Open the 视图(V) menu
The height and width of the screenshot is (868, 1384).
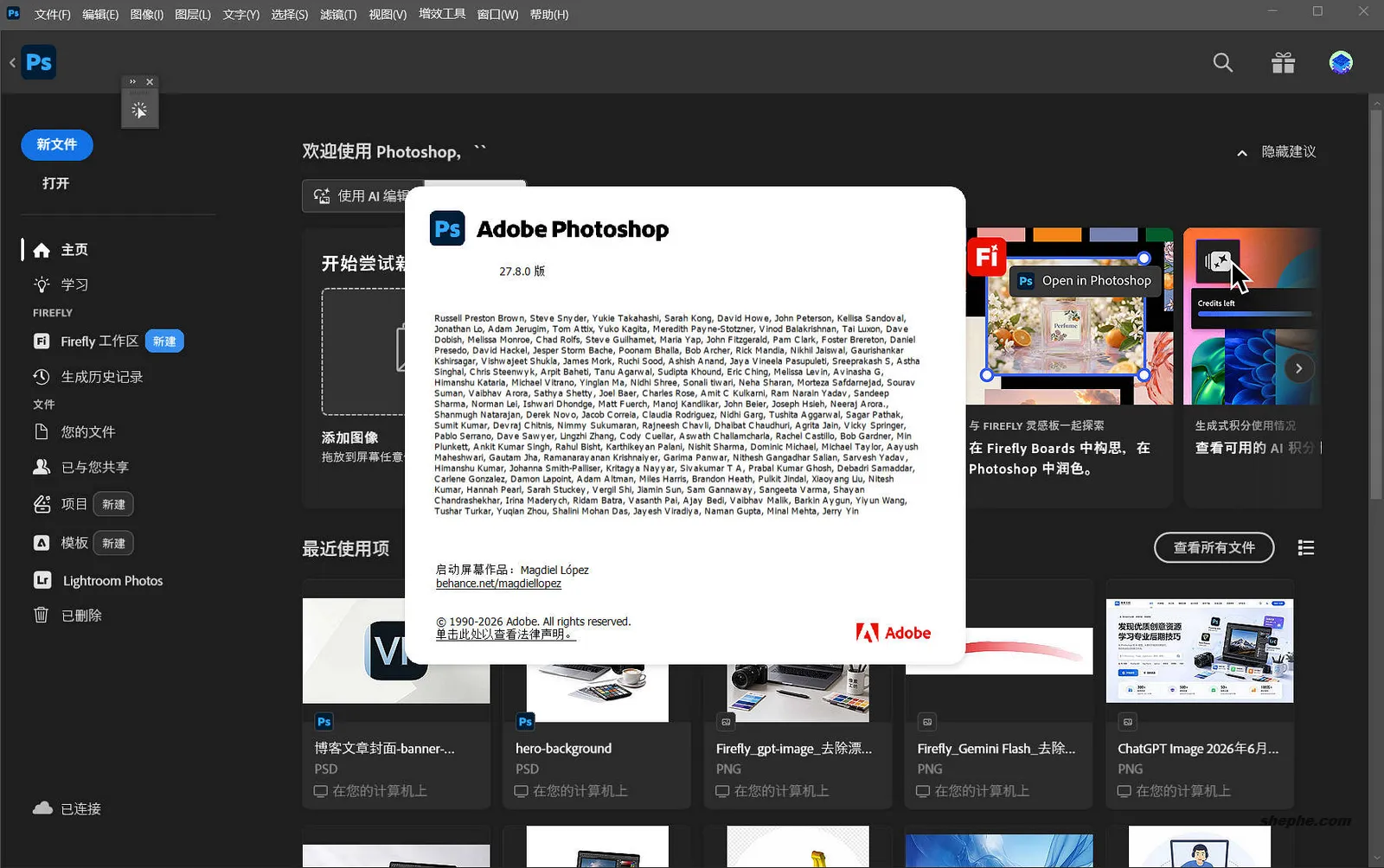388,15
